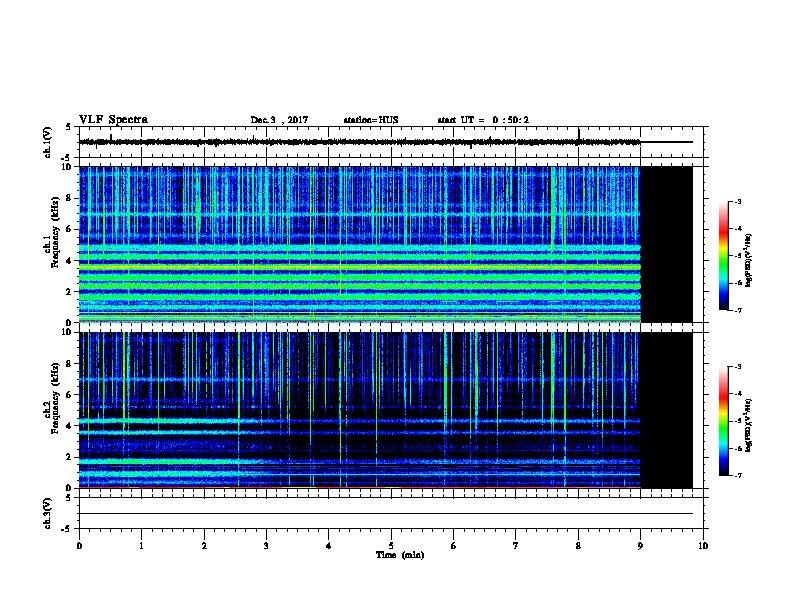The width and height of the screenshot is (792, 612).
Task: Click the ch.1 spectrogram panel
Action: click(x=386, y=244)
